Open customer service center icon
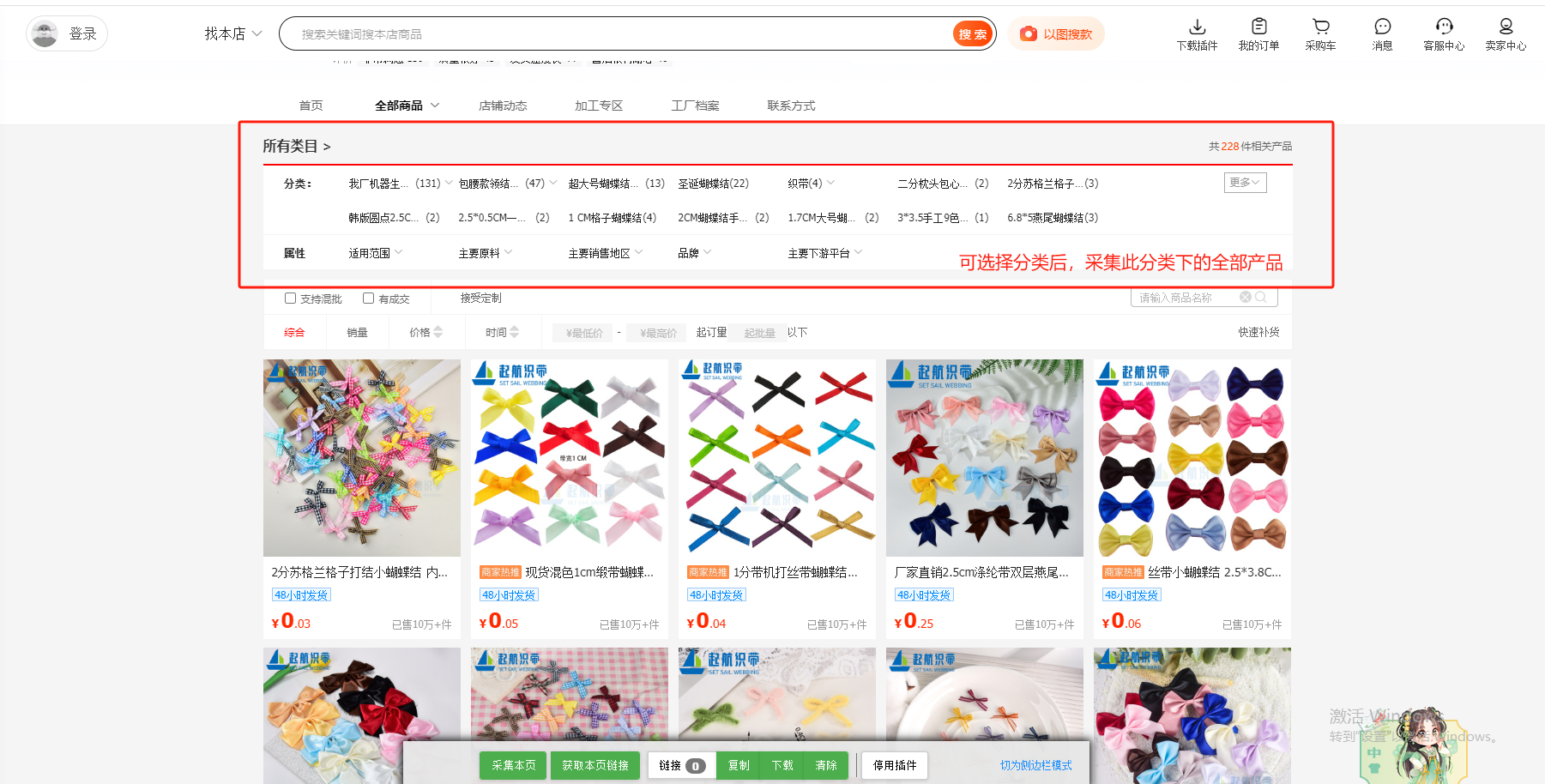 (x=1444, y=27)
